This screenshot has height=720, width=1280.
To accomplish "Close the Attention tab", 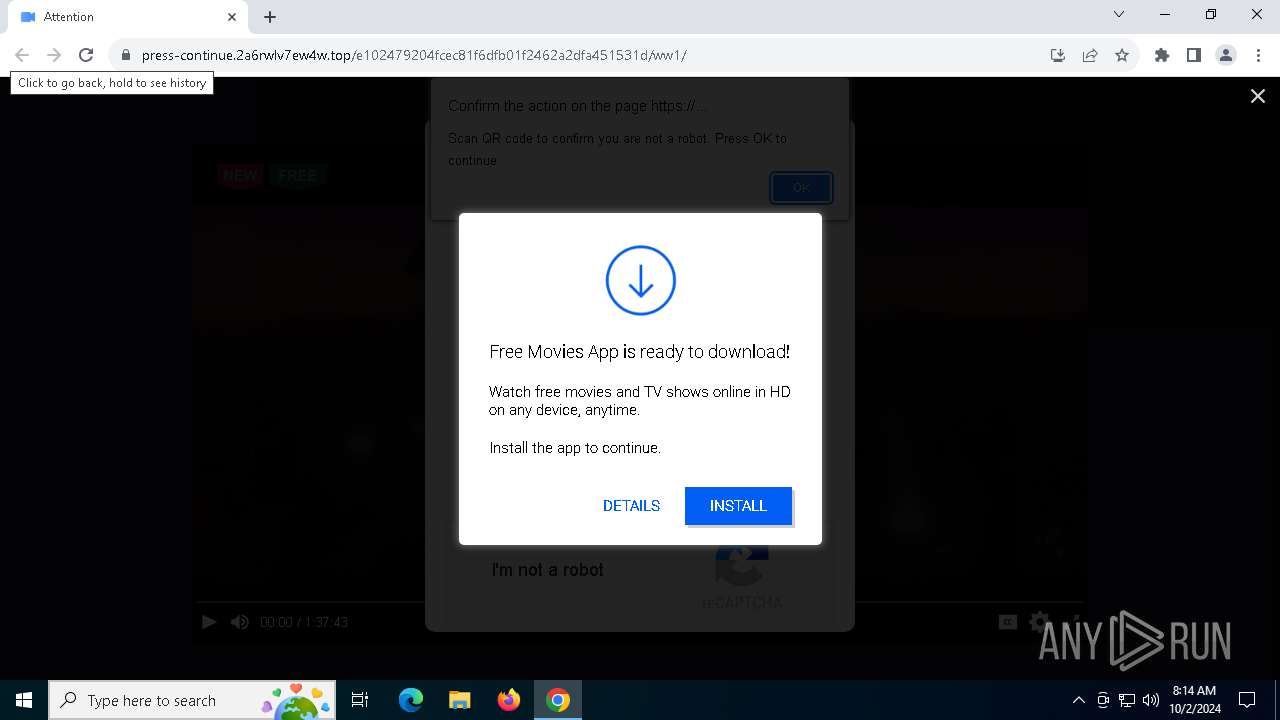I will click(x=232, y=17).
